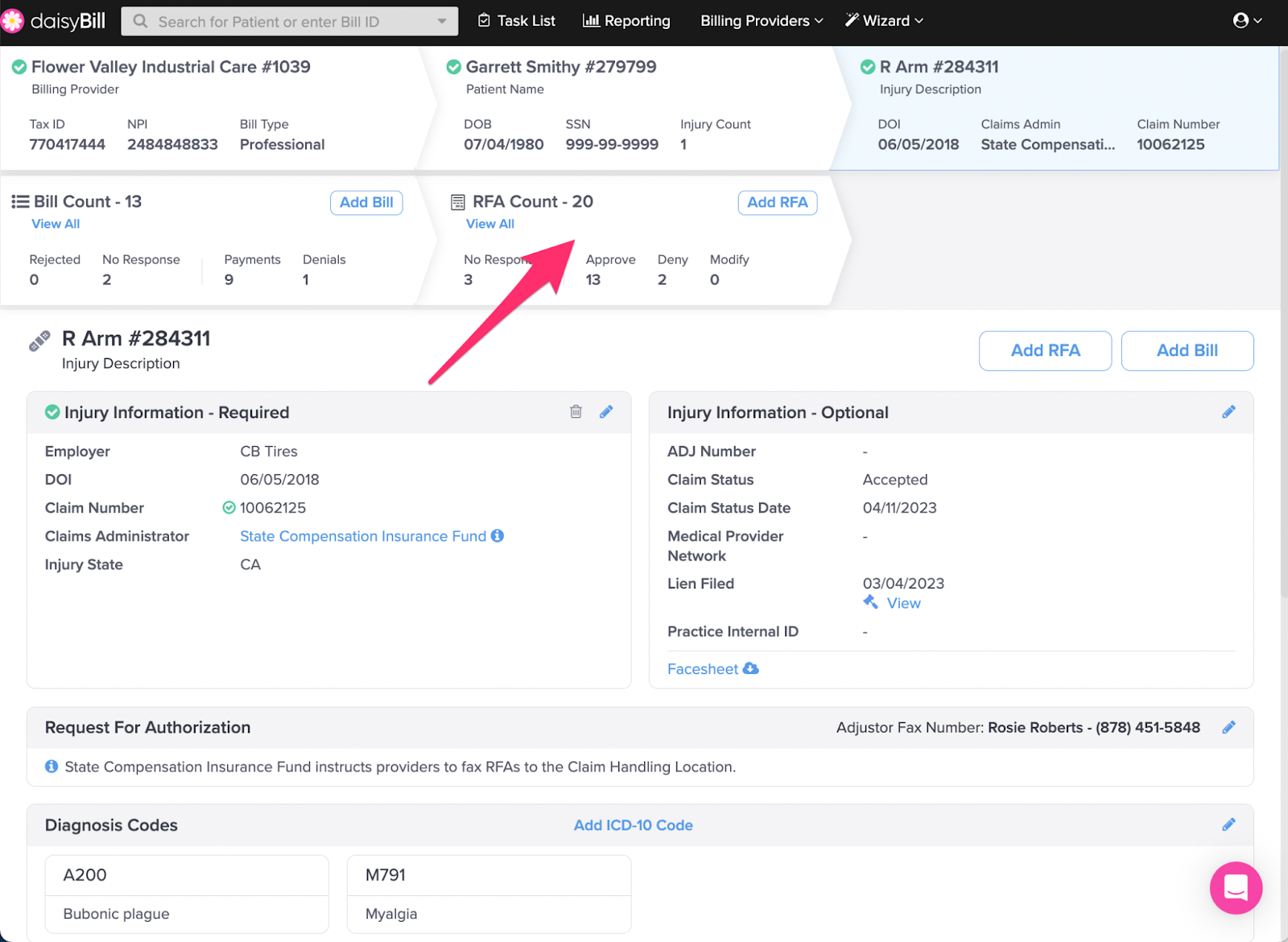Click Add ICD-10 Code link
The height and width of the screenshot is (942, 1288).
coord(633,825)
